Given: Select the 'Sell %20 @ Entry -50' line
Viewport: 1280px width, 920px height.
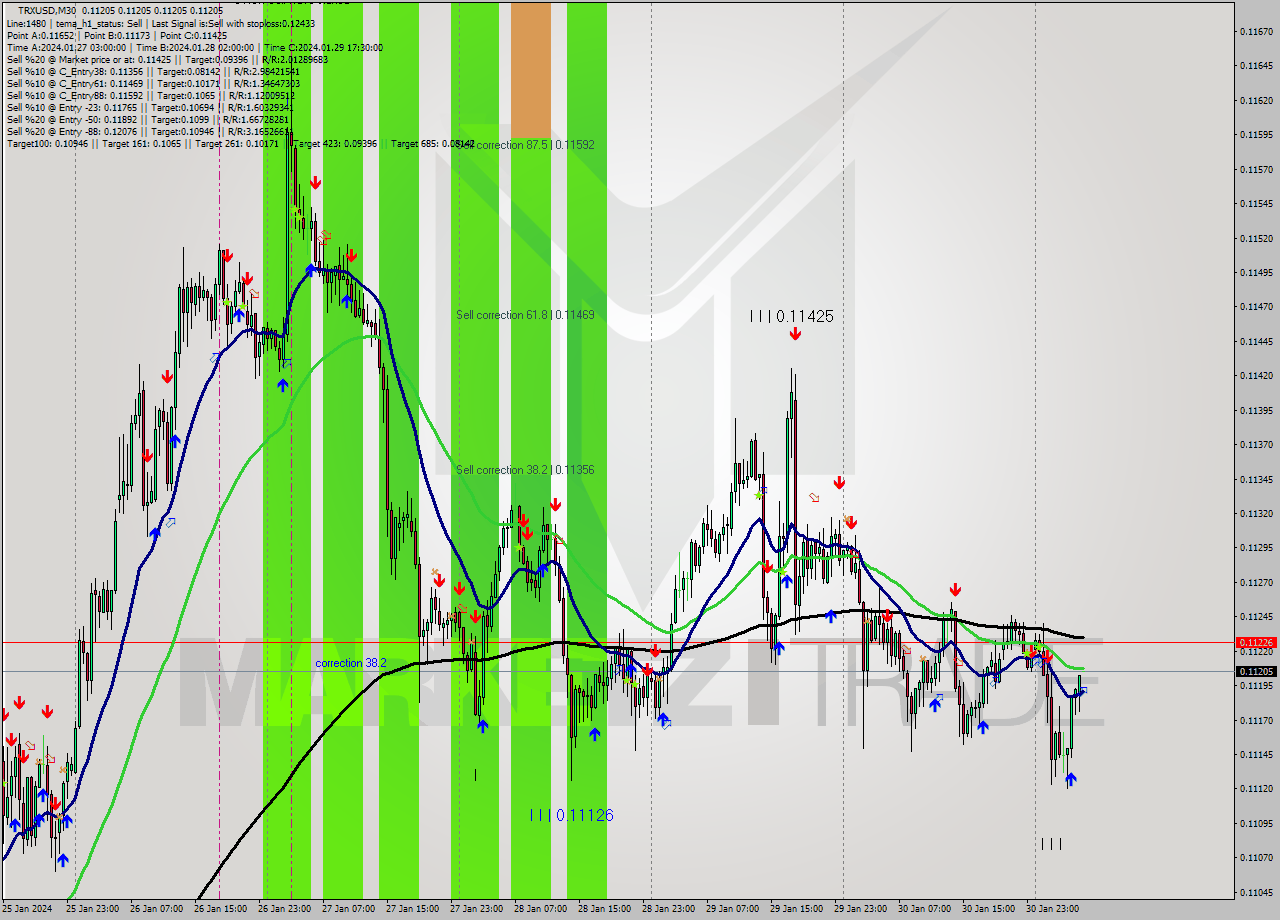Looking at the screenshot, I should [x=147, y=119].
